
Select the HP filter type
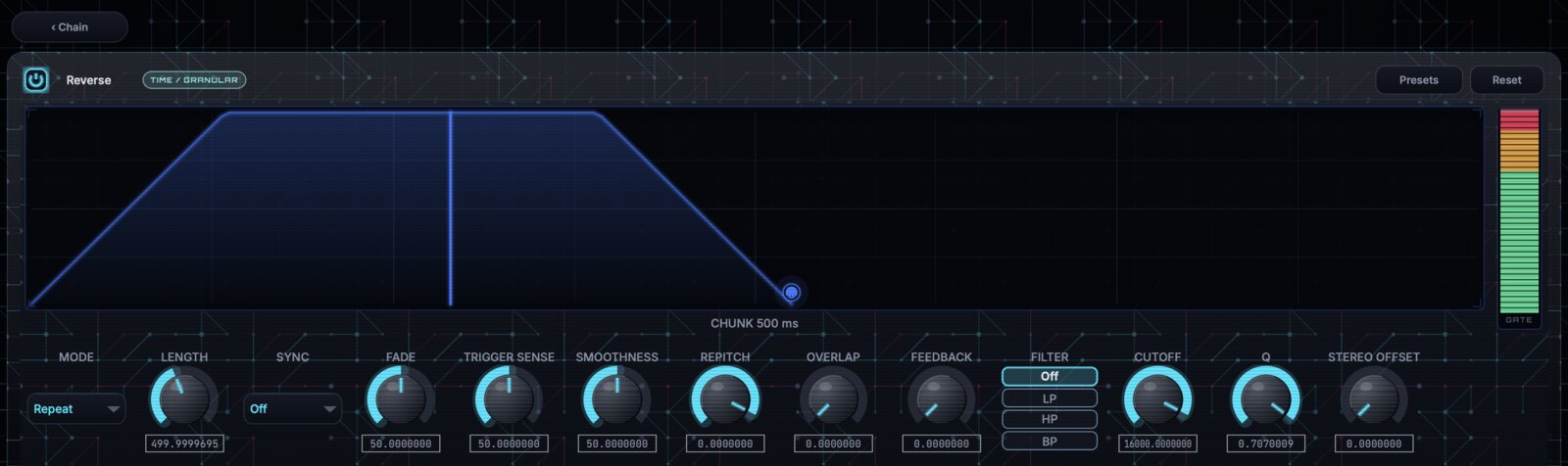(1050, 419)
